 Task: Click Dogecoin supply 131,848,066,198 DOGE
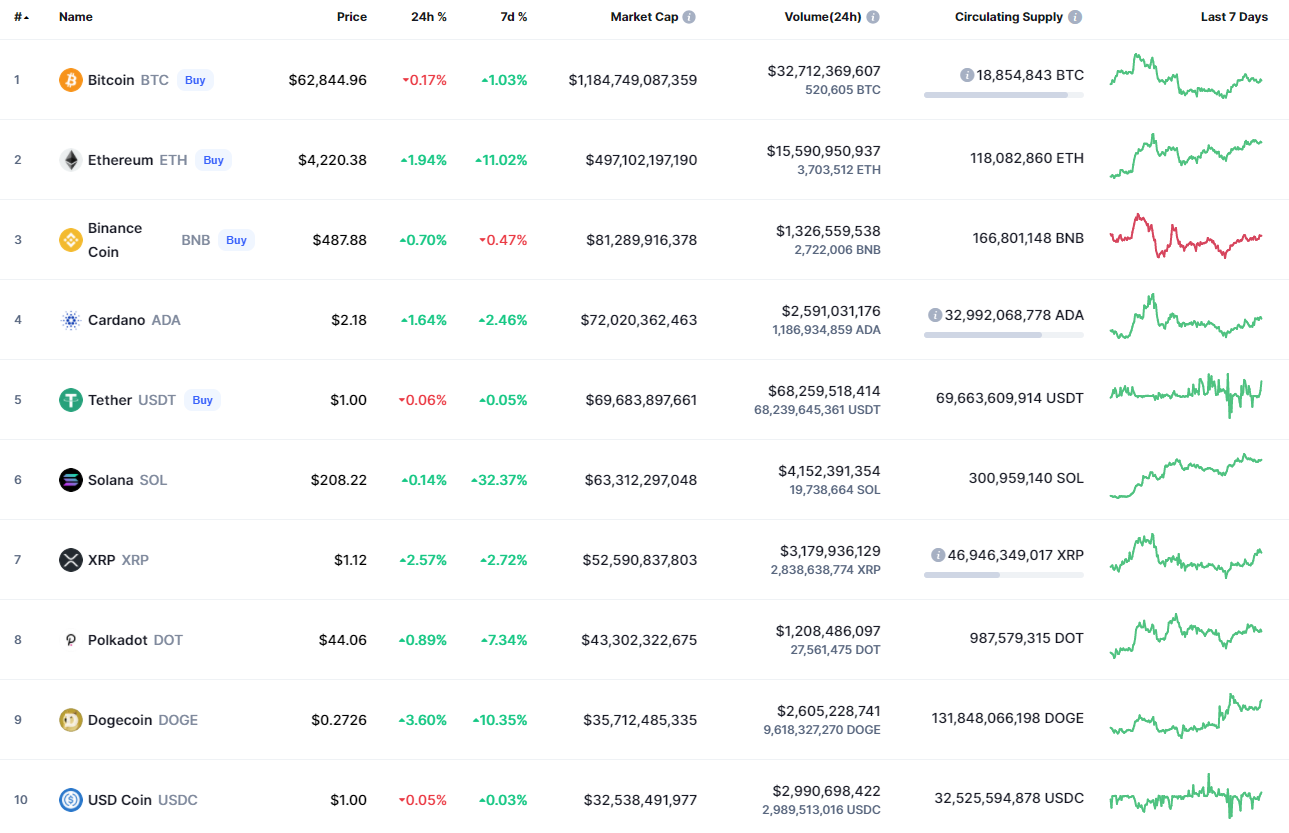[1008, 718]
